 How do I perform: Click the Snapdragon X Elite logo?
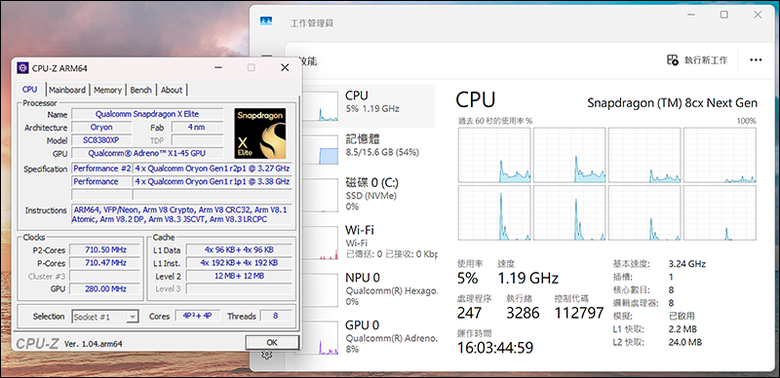[260, 133]
